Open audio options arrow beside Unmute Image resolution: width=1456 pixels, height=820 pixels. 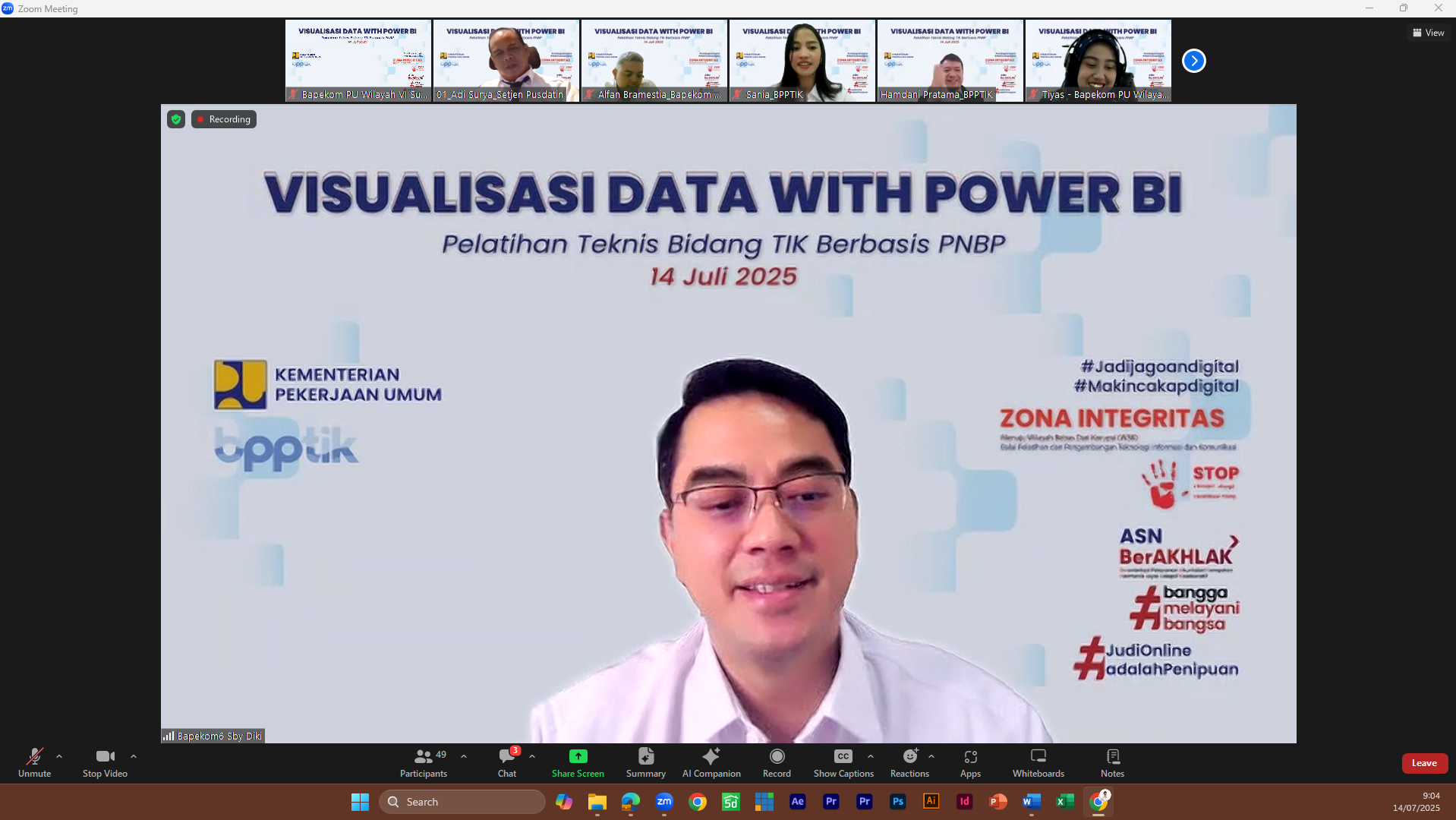coord(59,756)
